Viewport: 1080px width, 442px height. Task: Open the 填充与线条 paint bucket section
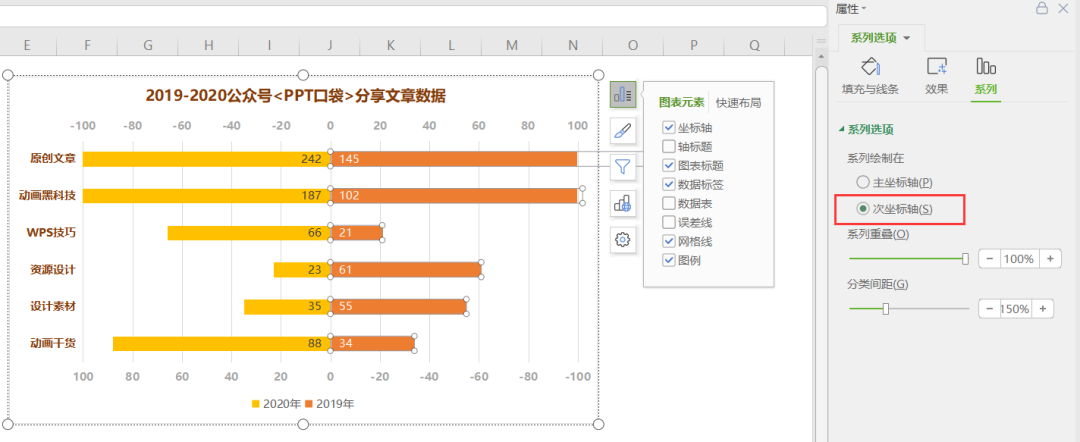[x=871, y=76]
